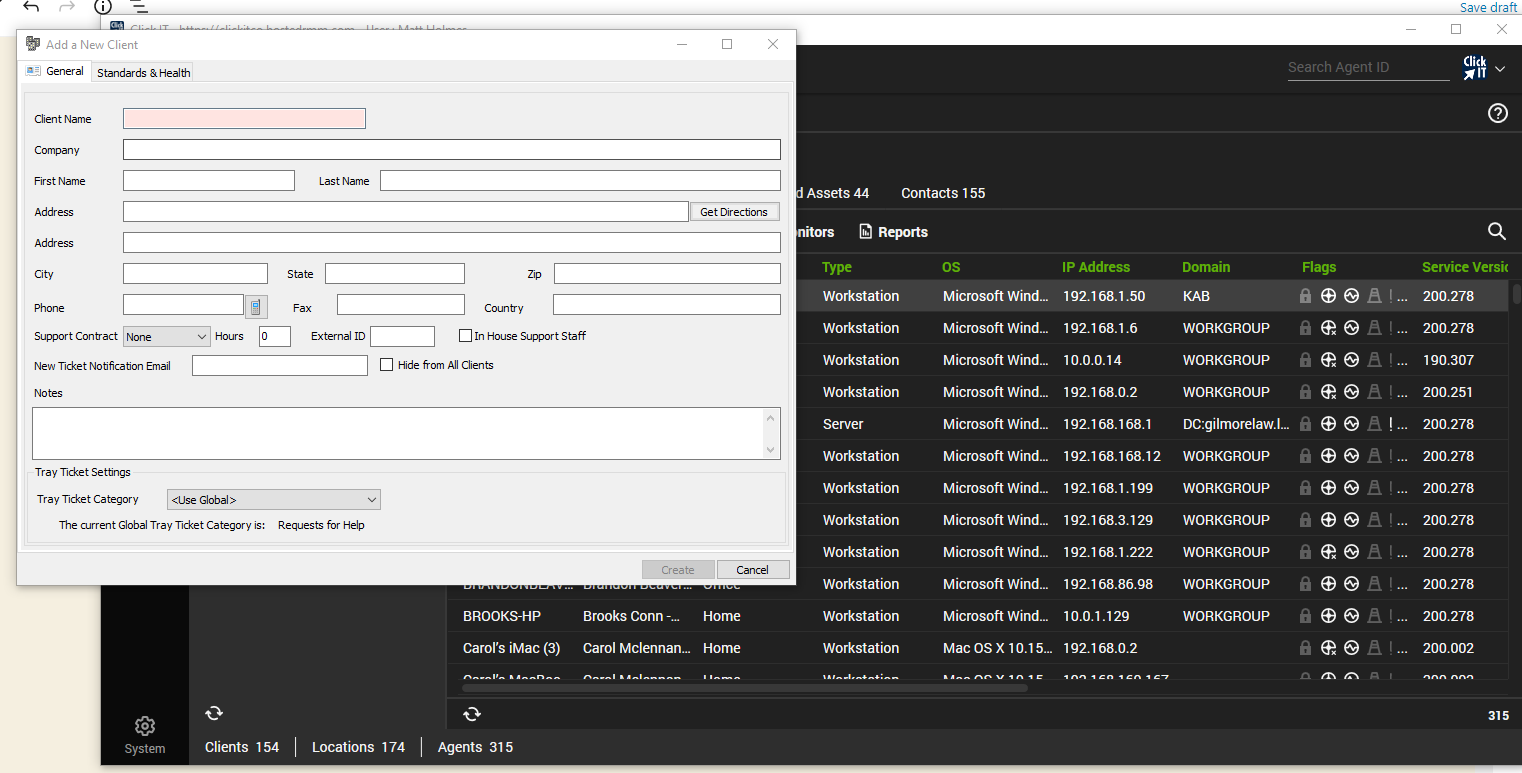
Task: Click remote control flag in 192.168.1.199 row
Action: coord(1329,488)
